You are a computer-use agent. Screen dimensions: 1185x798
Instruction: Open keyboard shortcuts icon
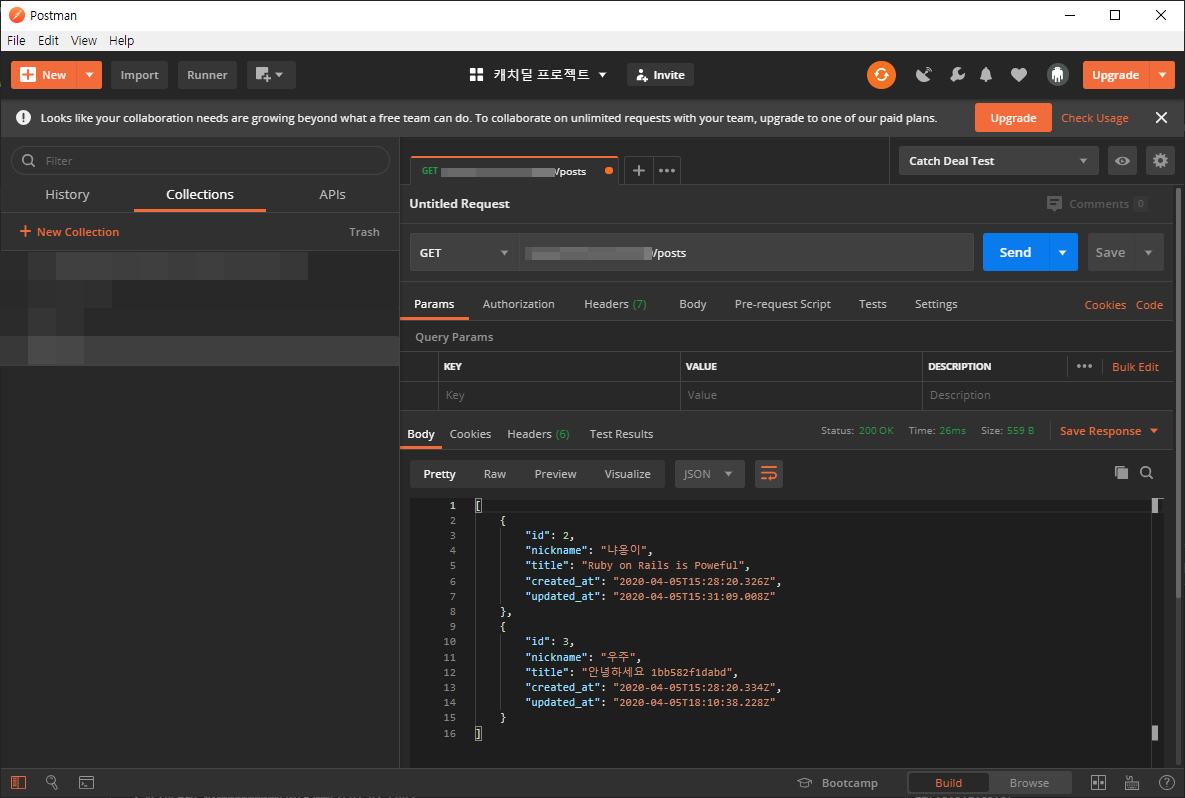1131,782
